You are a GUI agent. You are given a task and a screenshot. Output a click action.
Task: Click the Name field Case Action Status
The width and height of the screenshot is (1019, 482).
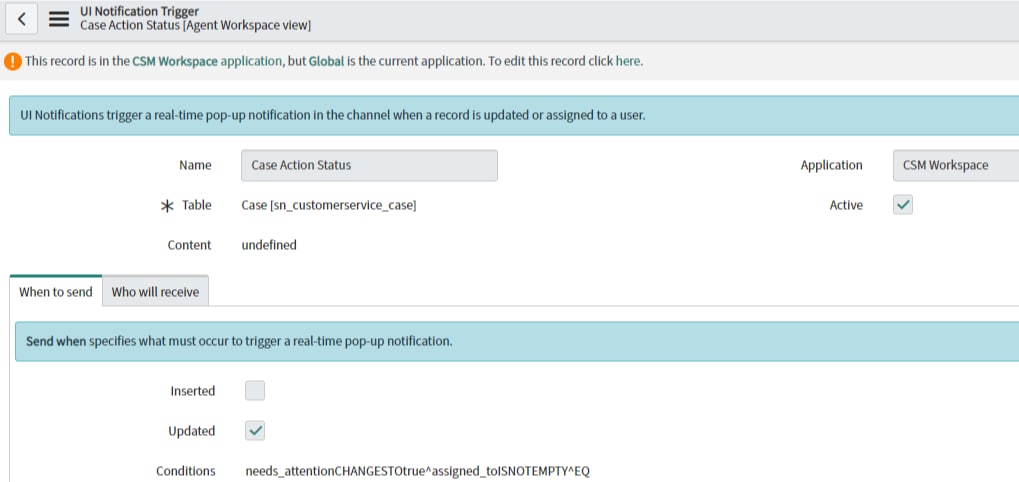click(369, 166)
